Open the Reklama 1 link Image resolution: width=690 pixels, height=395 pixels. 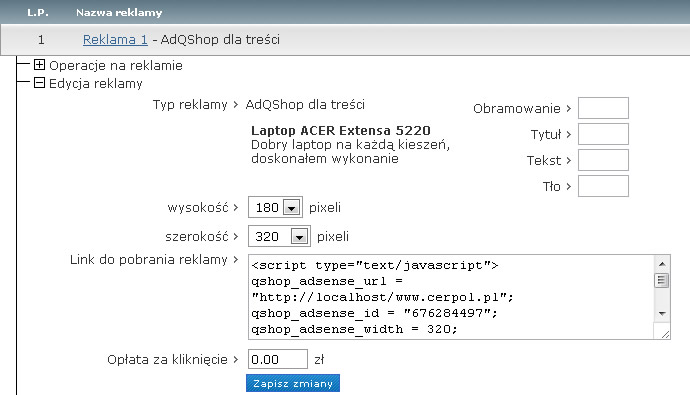pos(115,40)
